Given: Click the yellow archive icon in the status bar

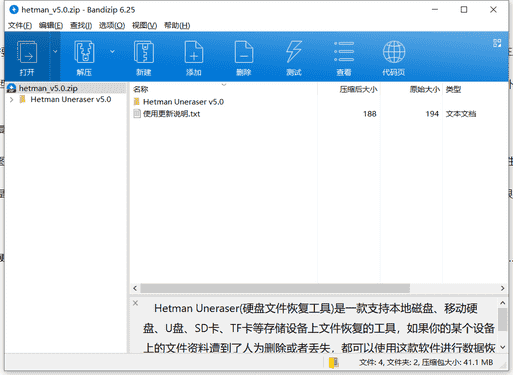Looking at the screenshot, I should click(x=334, y=363).
